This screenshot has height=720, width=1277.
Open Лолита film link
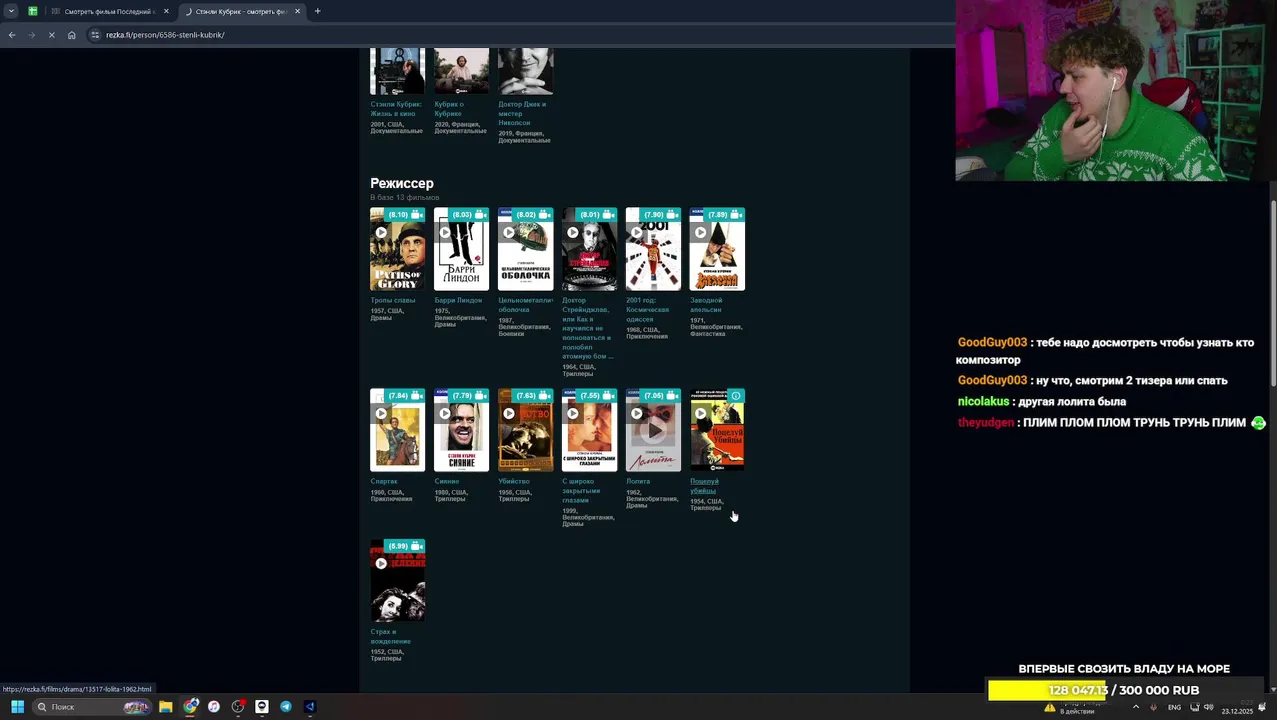(638, 481)
